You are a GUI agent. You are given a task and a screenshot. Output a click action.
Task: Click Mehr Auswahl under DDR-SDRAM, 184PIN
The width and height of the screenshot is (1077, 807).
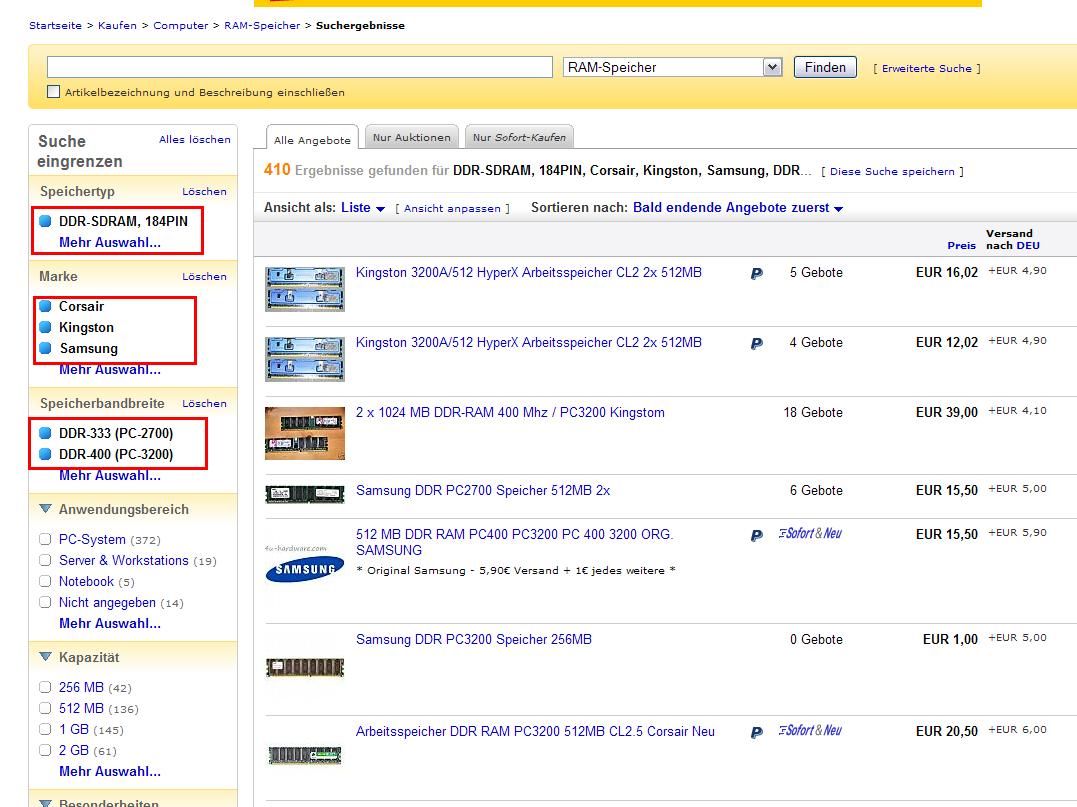click(x=110, y=242)
